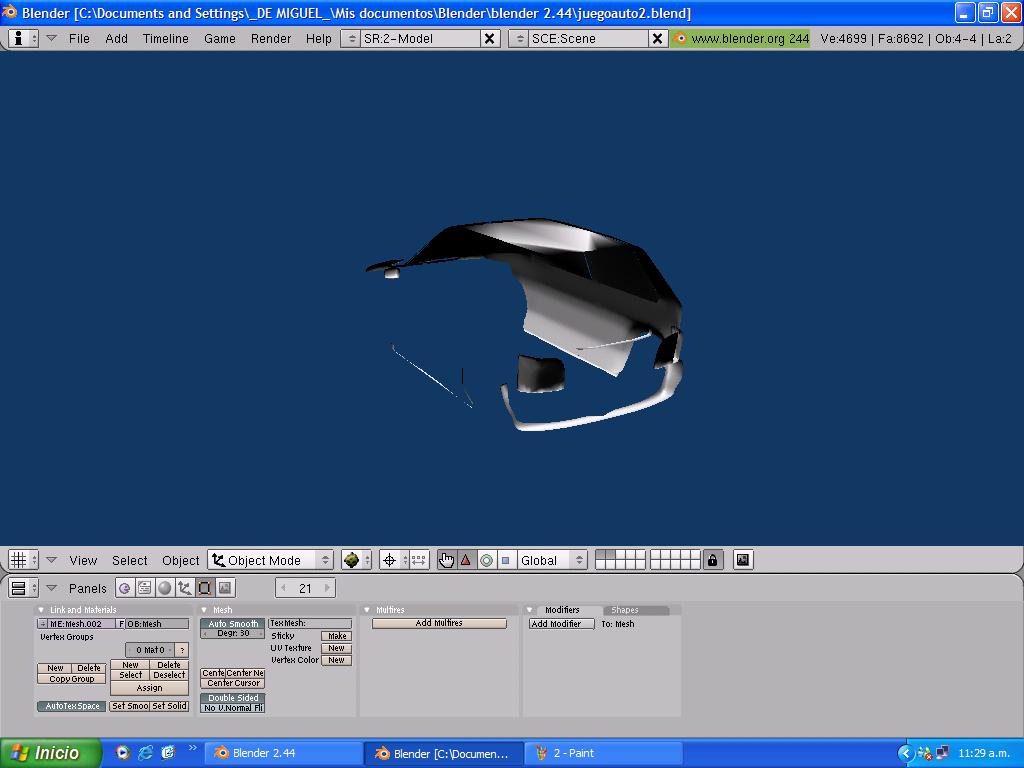Click the translate manipulator triangle icon

(466, 560)
